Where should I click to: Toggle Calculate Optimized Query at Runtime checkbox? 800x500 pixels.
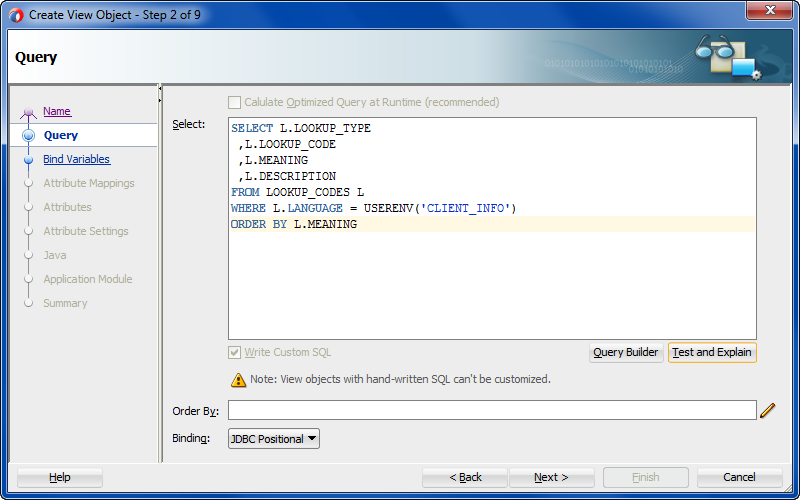pos(234,103)
